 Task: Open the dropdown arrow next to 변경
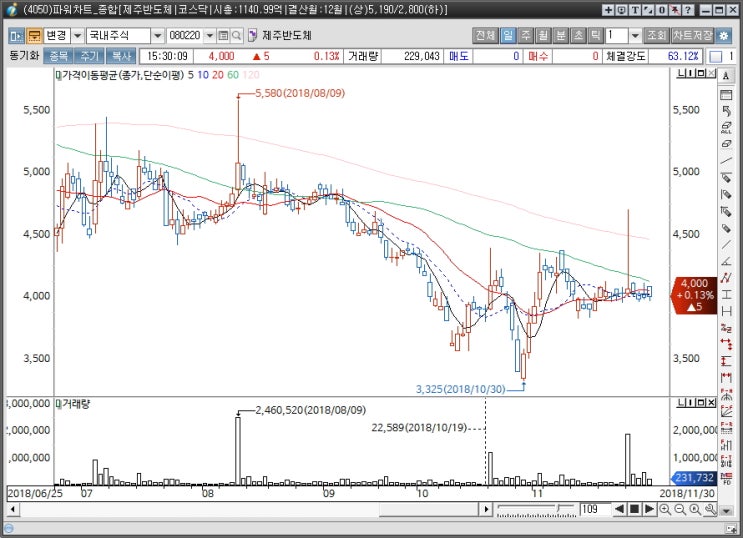tap(78, 36)
